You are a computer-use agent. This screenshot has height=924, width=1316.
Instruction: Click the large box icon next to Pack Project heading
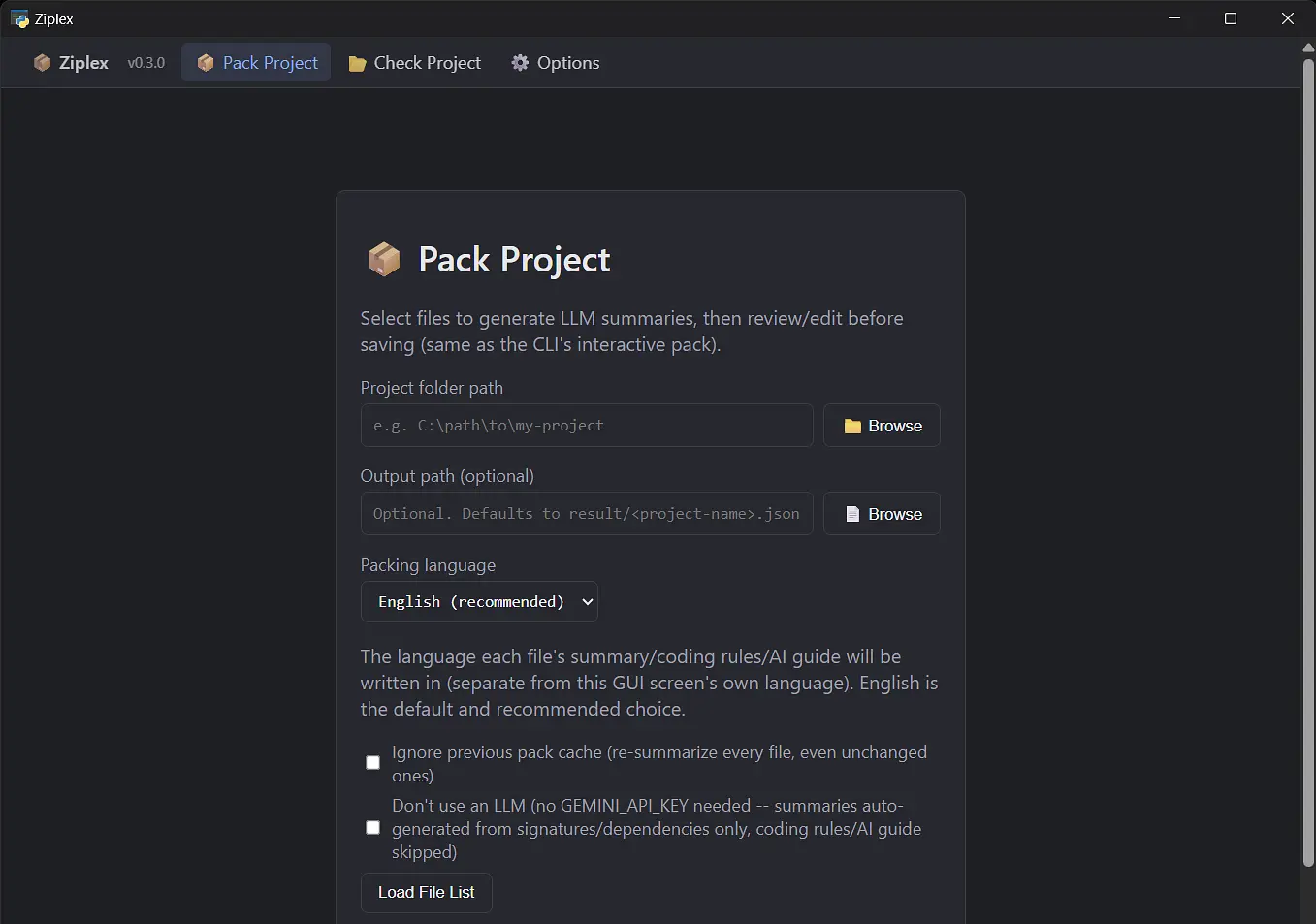tap(384, 260)
